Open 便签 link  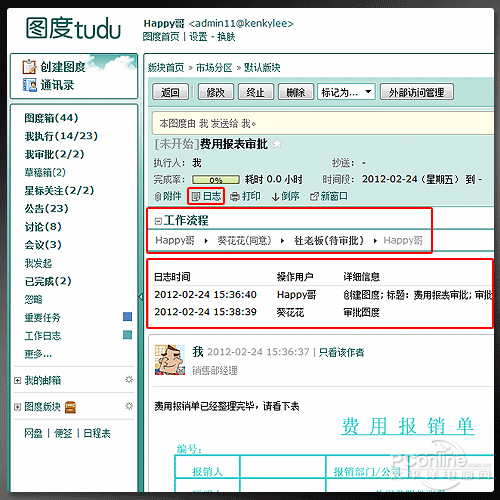(63, 433)
